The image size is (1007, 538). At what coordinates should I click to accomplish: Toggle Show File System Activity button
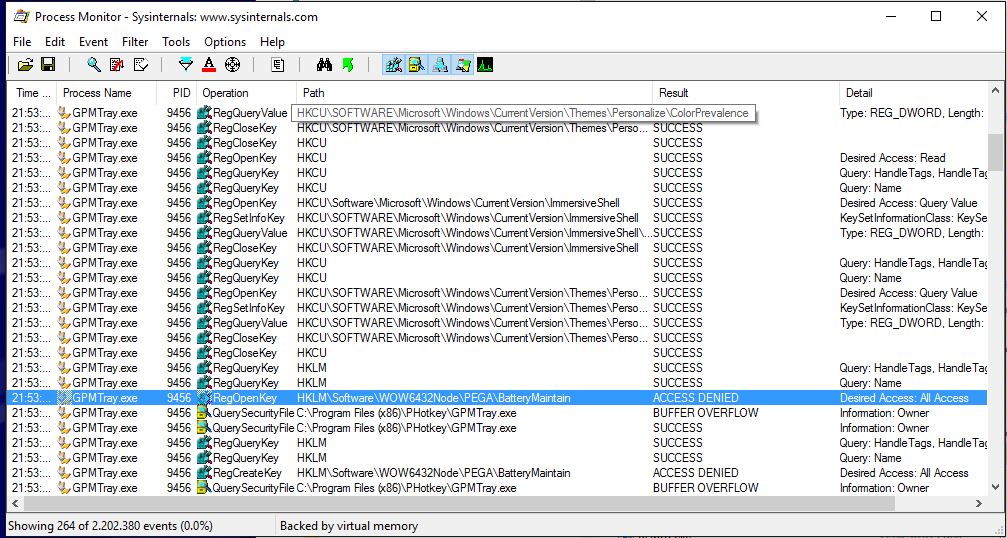point(417,65)
